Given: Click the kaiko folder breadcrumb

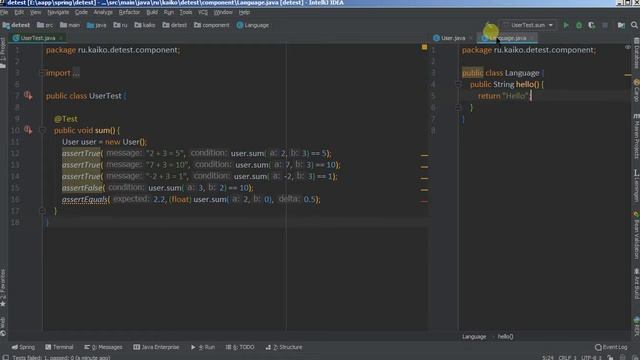Looking at the screenshot, I should click(x=145, y=25).
